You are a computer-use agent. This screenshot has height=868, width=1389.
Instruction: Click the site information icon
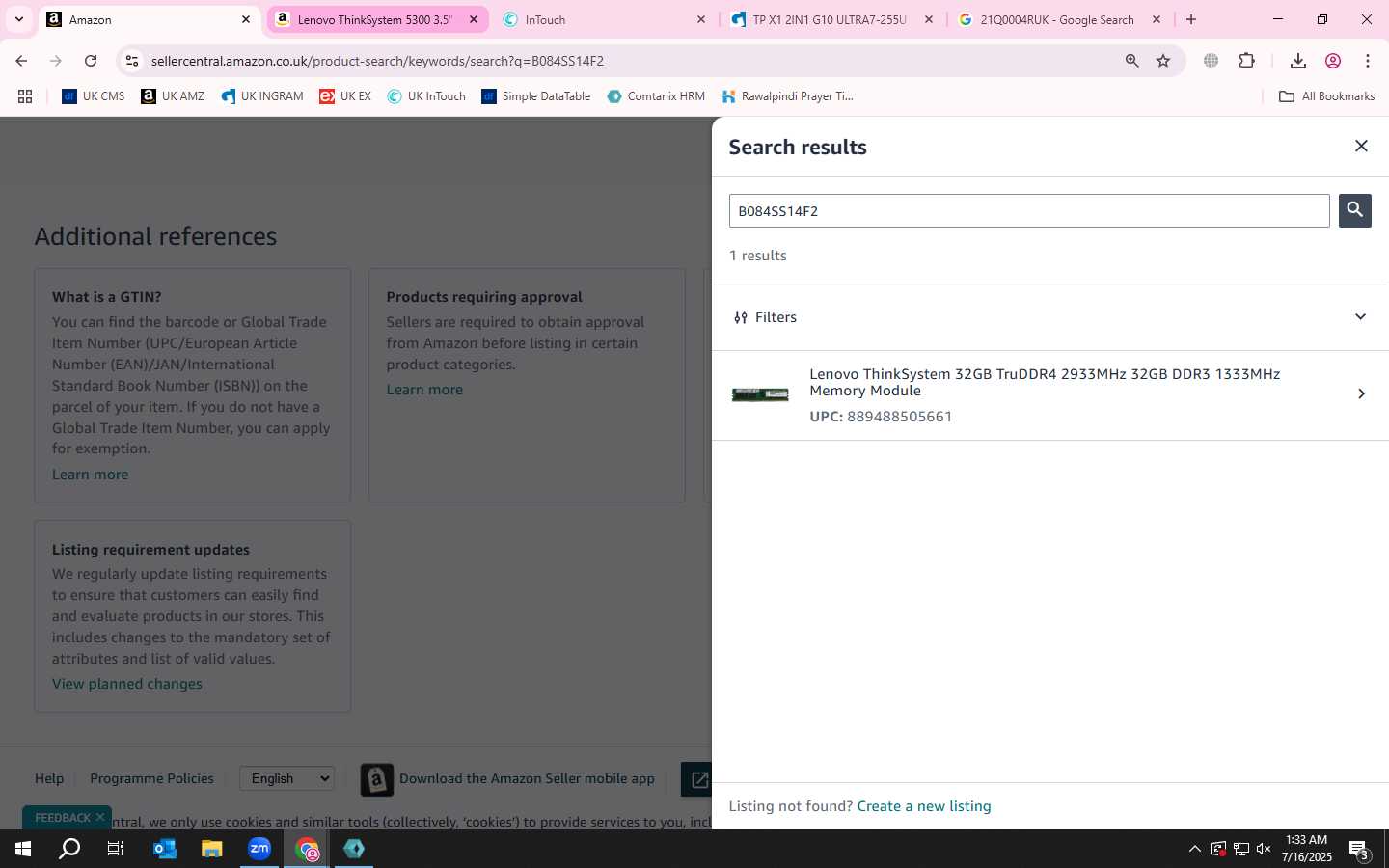coord(132,61)
